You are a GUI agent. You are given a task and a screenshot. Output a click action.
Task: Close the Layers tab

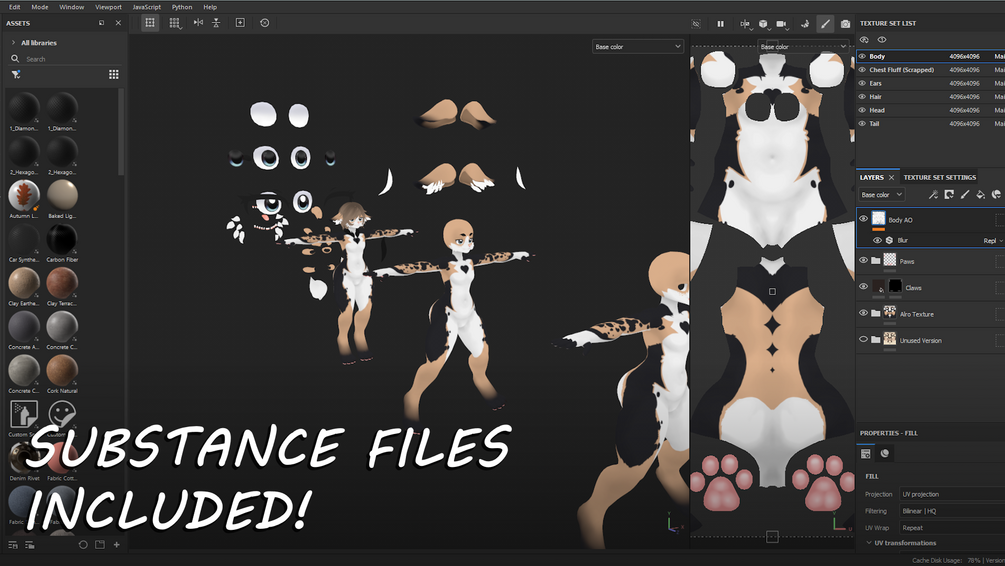pos(891,178)
